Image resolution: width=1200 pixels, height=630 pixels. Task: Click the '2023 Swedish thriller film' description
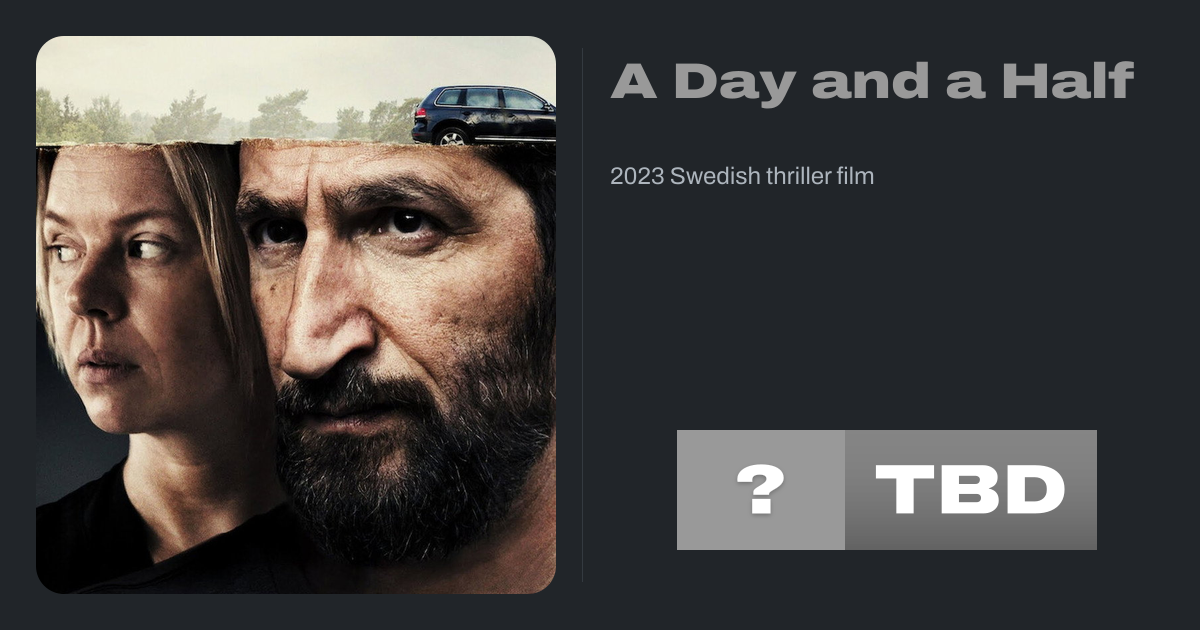click(x=742, y=177)
